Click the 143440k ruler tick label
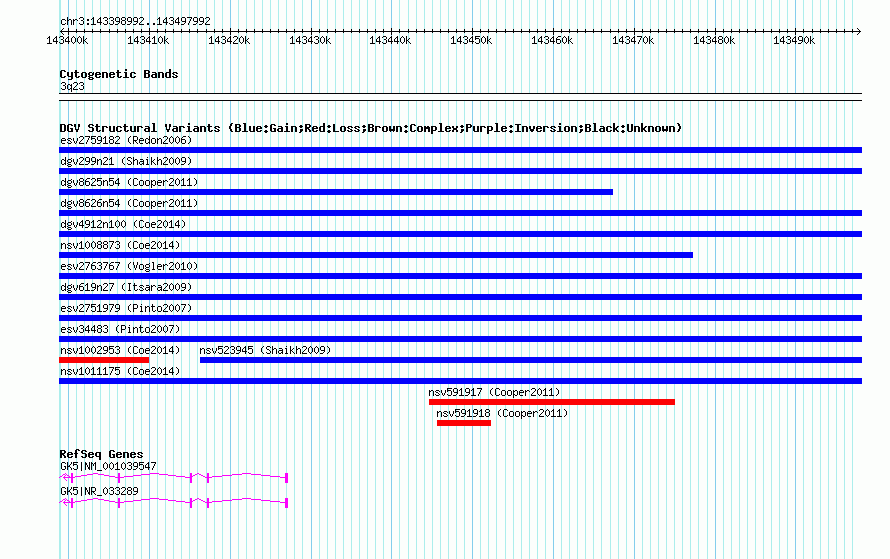 tap(390, 40)
